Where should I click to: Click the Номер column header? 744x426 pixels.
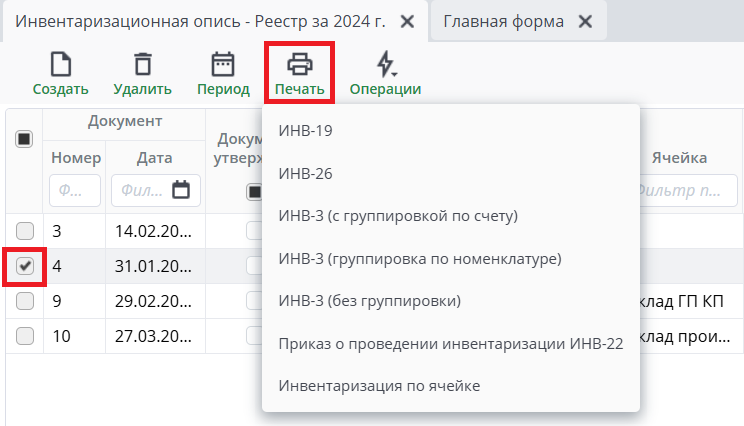76,158
